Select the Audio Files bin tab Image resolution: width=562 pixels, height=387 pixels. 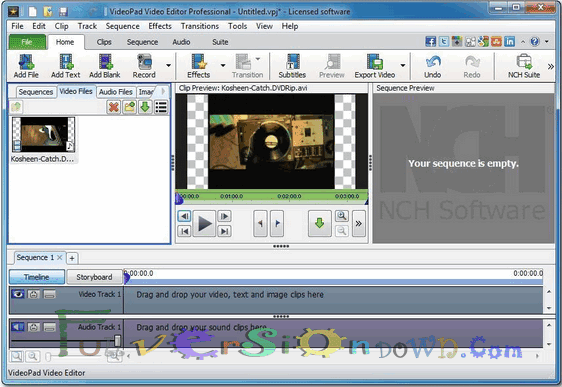[116, 92]
